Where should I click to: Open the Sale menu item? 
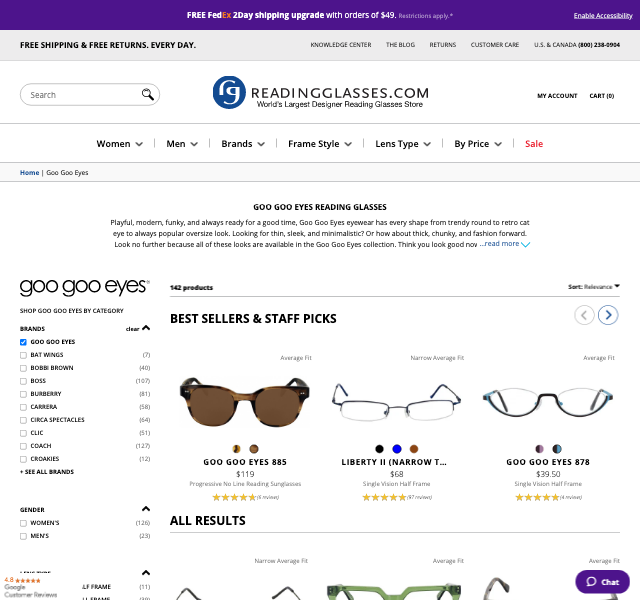(534, 144)
